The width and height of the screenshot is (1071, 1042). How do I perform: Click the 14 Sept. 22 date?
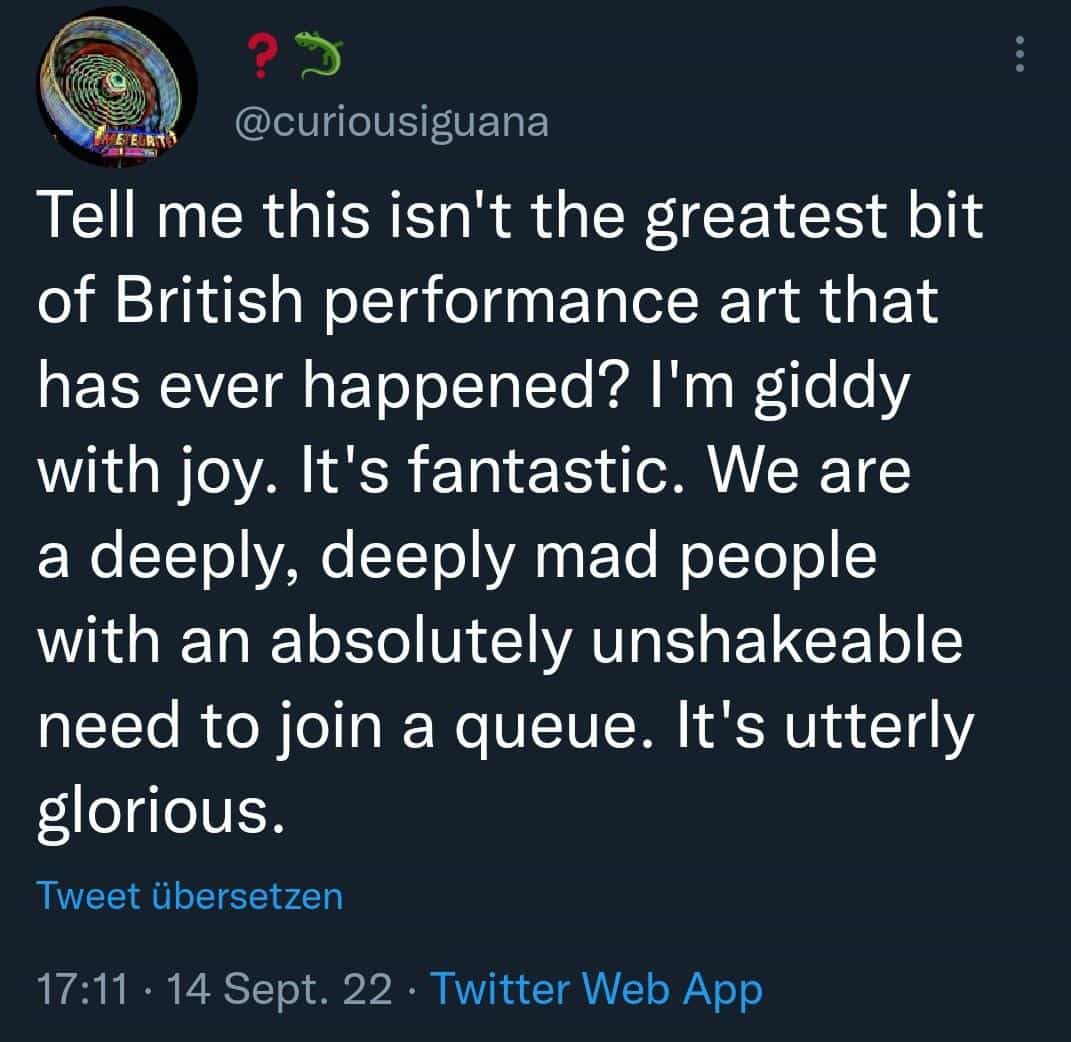[283, 989]
